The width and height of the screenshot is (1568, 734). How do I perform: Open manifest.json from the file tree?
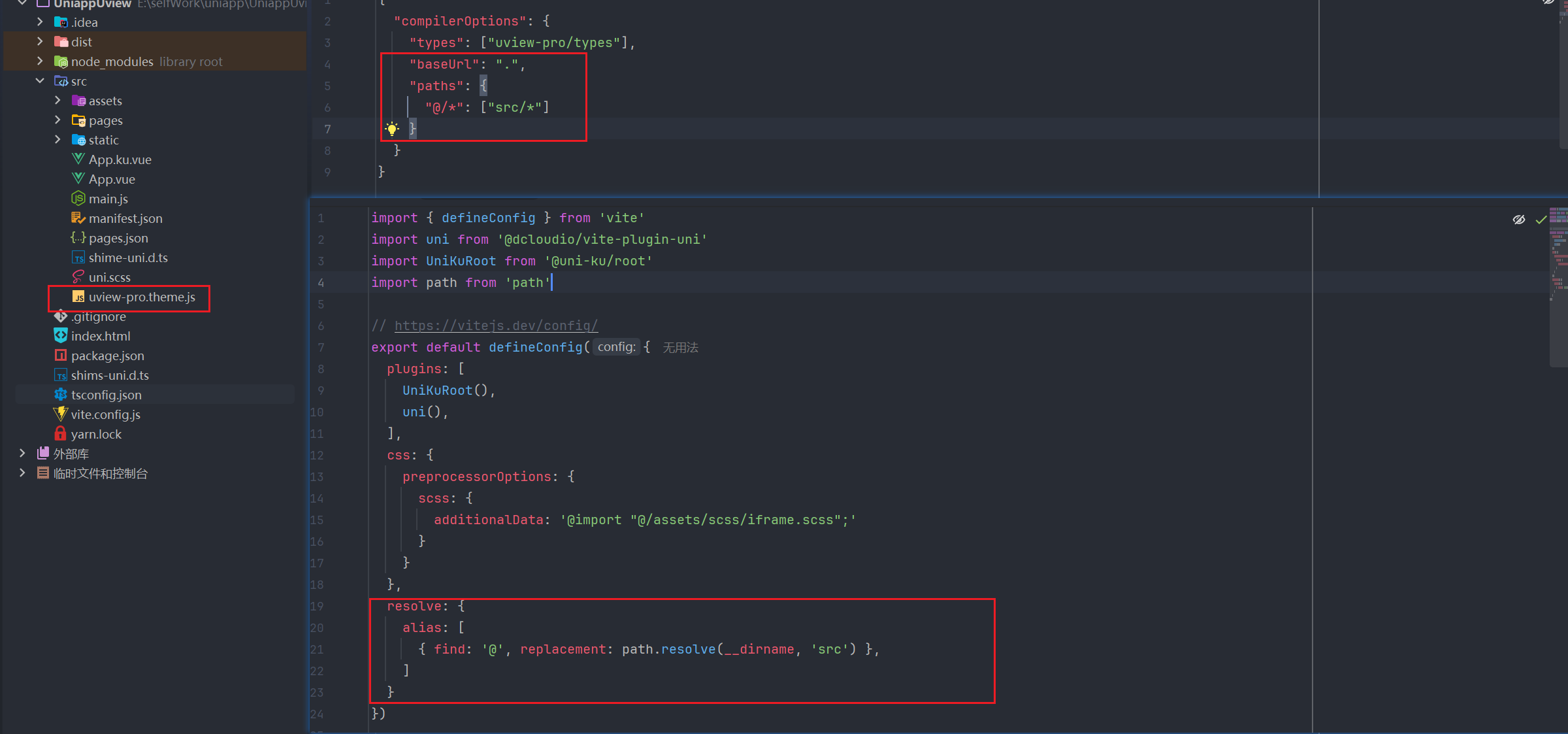(x=125, y=218)
